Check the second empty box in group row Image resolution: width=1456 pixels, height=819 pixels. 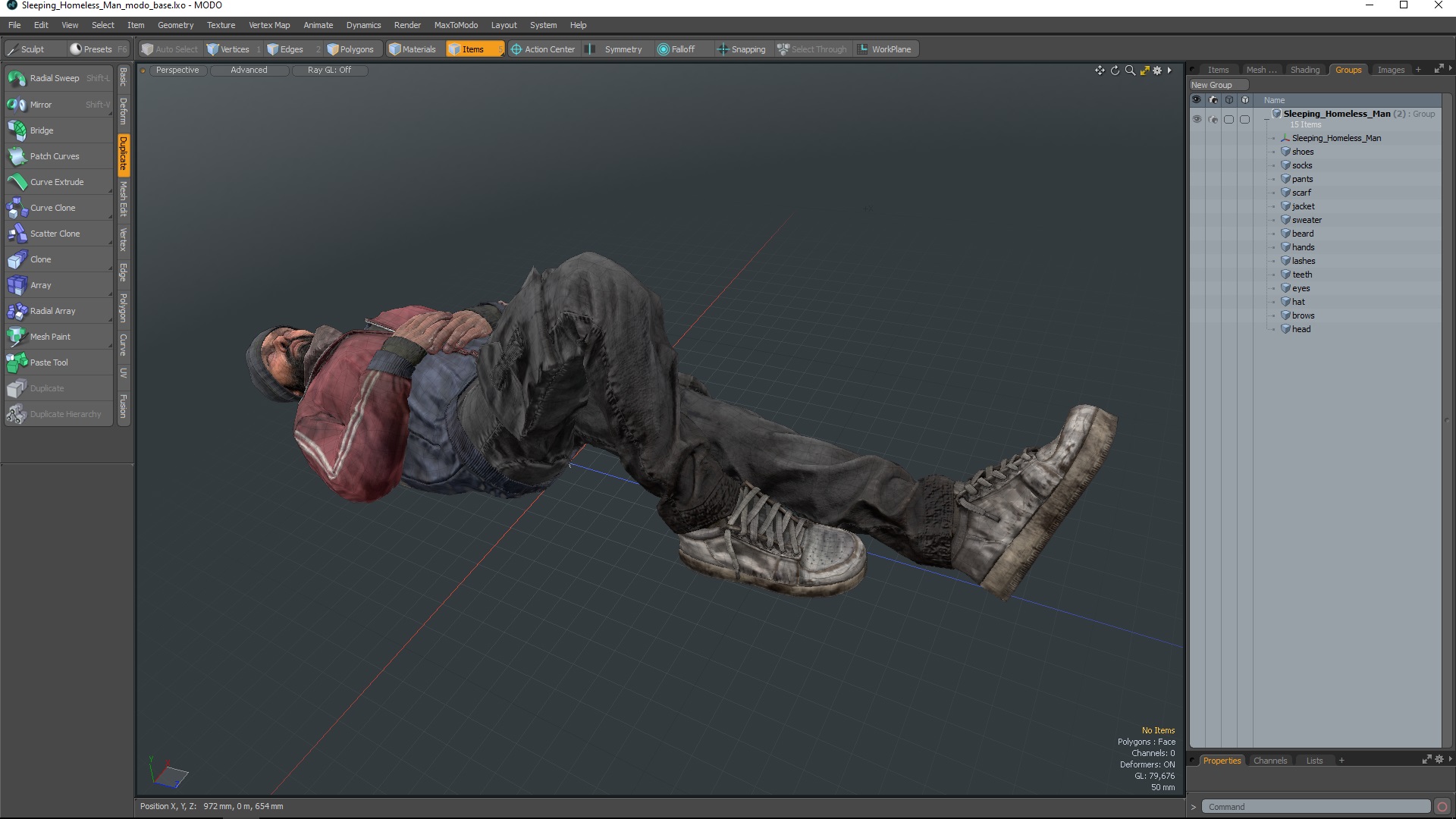[1244, 119]
